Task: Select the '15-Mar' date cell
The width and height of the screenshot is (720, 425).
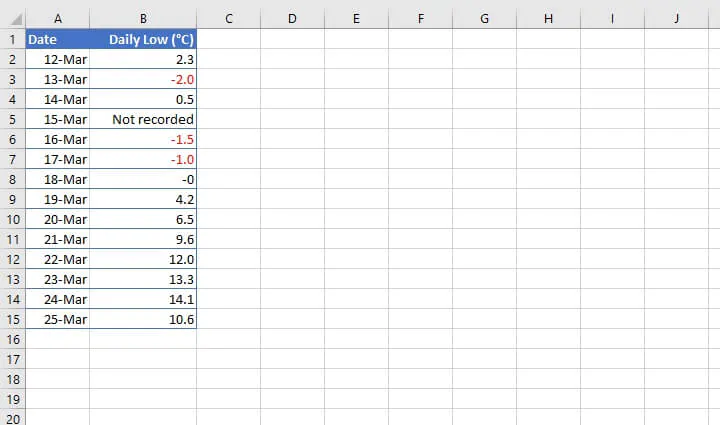Action: pyautogui.click(x=58, y=119)
